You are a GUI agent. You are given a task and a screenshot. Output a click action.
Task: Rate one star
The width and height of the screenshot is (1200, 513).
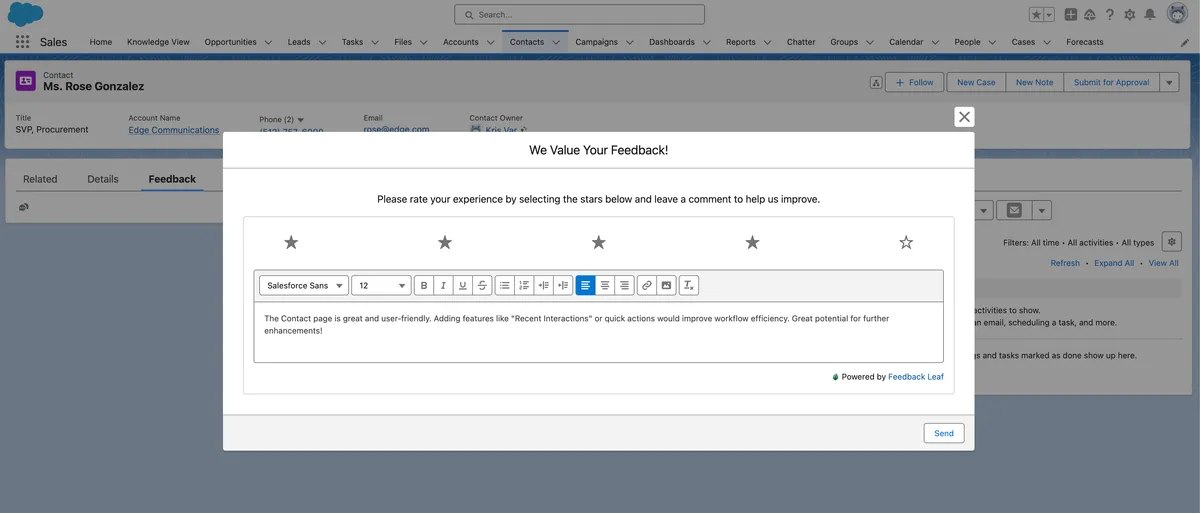(x=291, y=242)
